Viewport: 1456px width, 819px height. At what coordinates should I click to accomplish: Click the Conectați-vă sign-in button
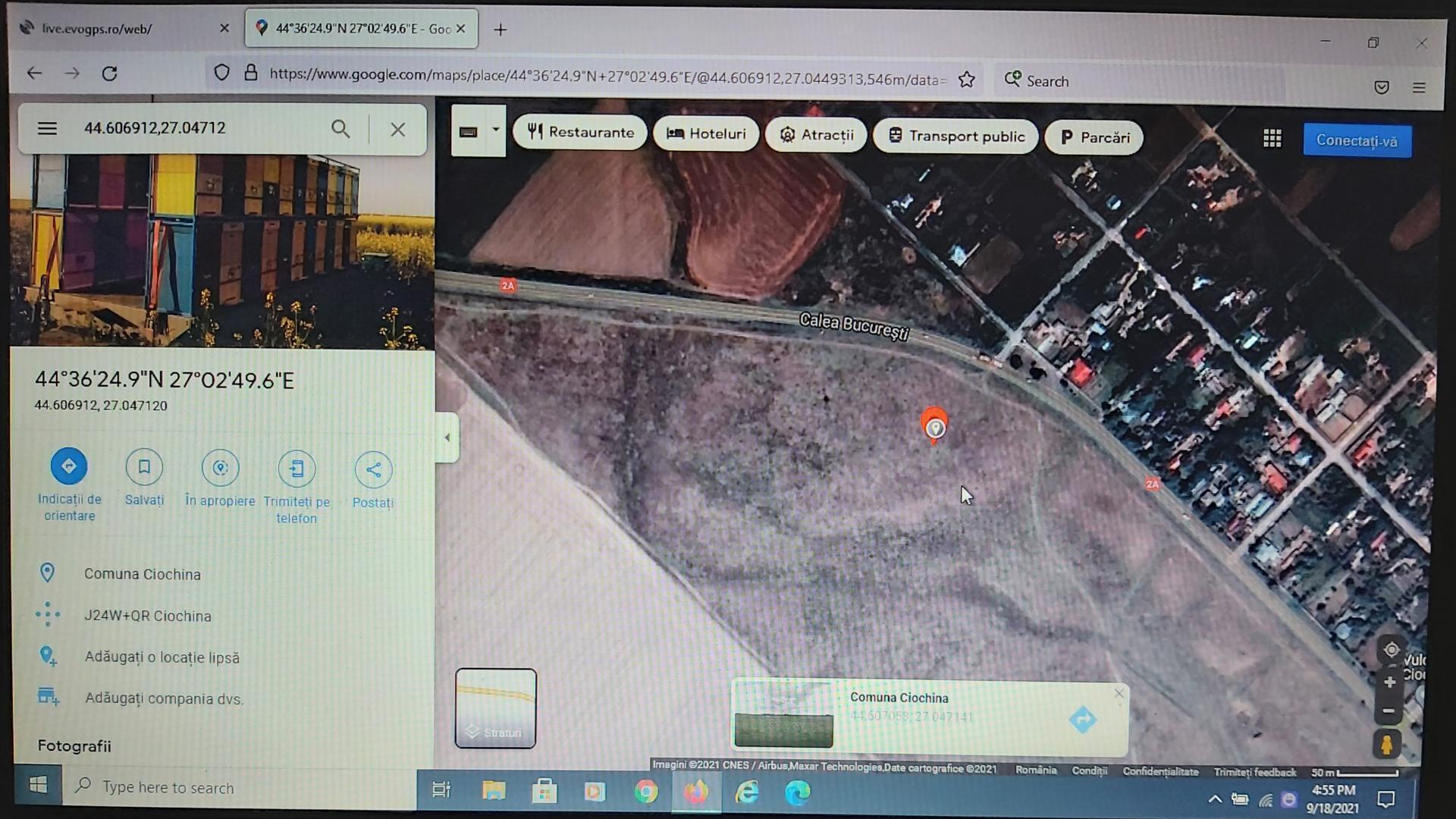click(1357, 141)
